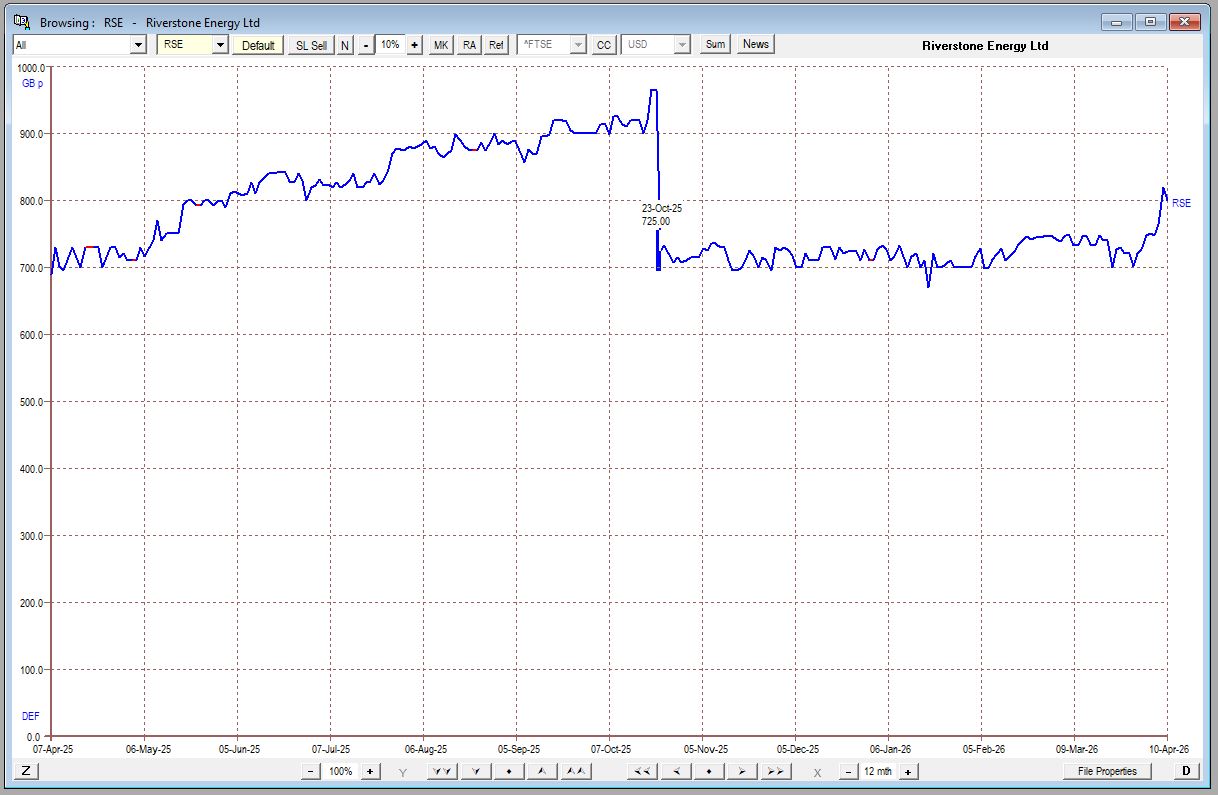
Task: Decrease the 100% Y zoom with minus
Action: click(x=310, y=771)
